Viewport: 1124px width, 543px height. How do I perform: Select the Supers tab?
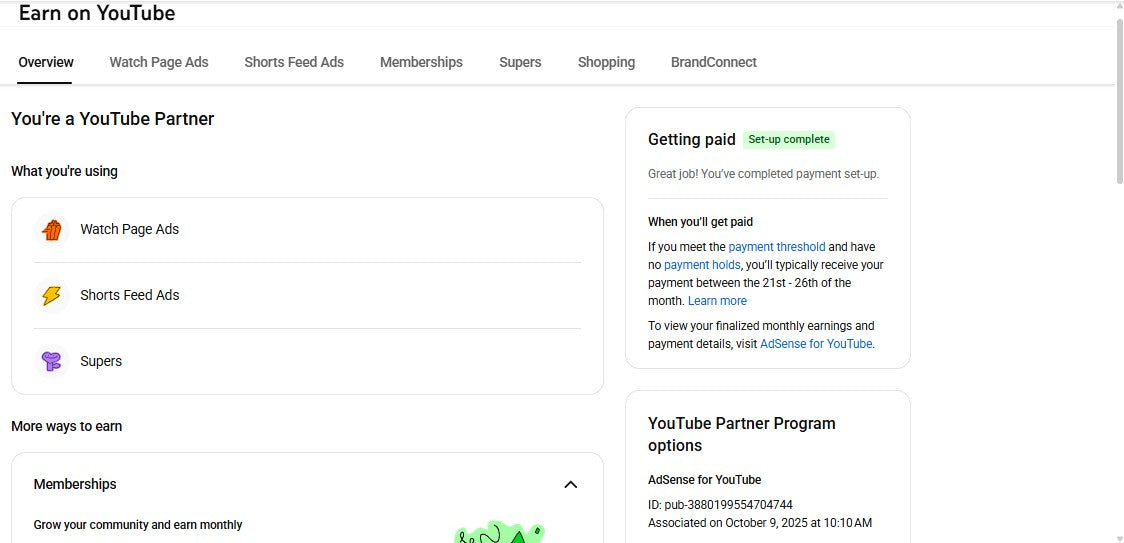tap(520, 62)
